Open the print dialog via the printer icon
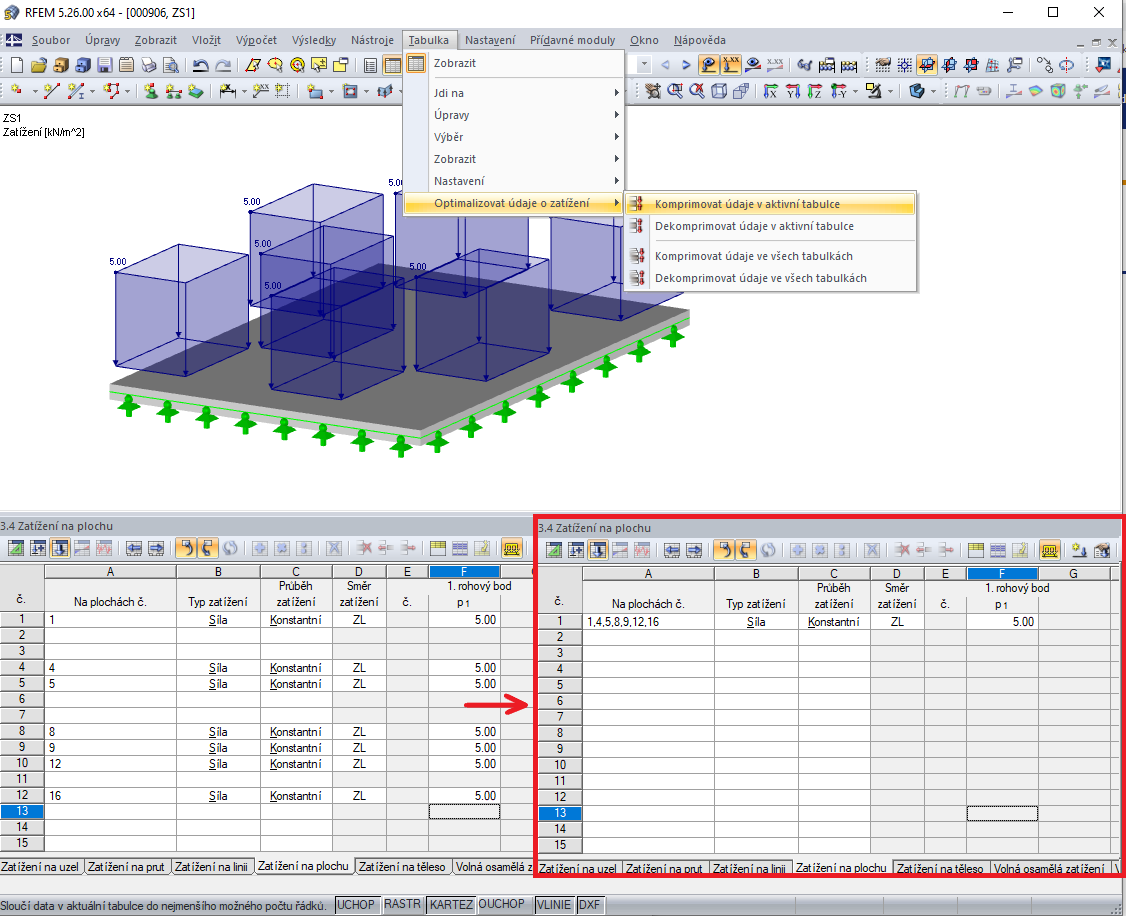This screenshot has height=916, width=1126. coord(149,65)
